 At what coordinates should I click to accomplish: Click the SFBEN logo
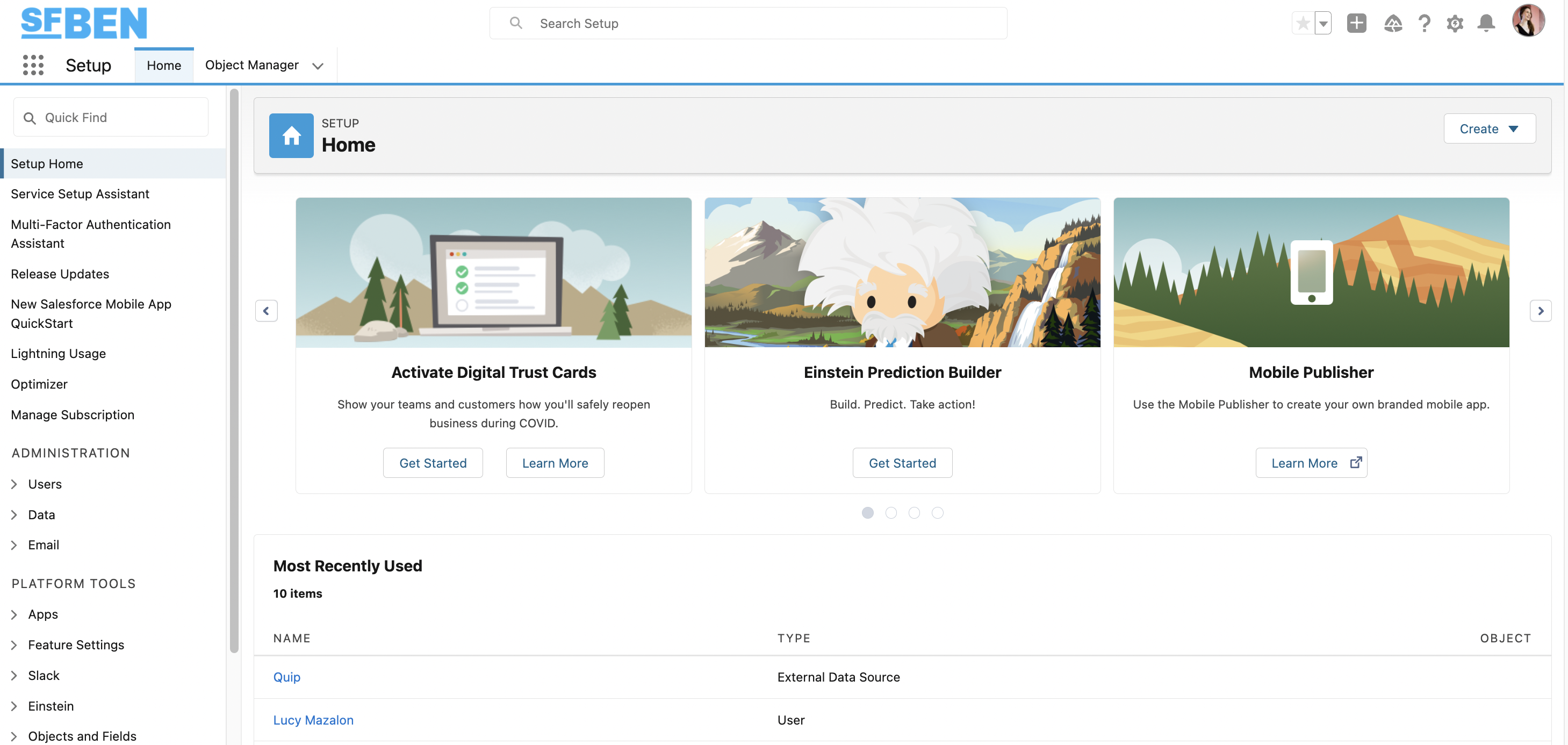coord(84,23)
